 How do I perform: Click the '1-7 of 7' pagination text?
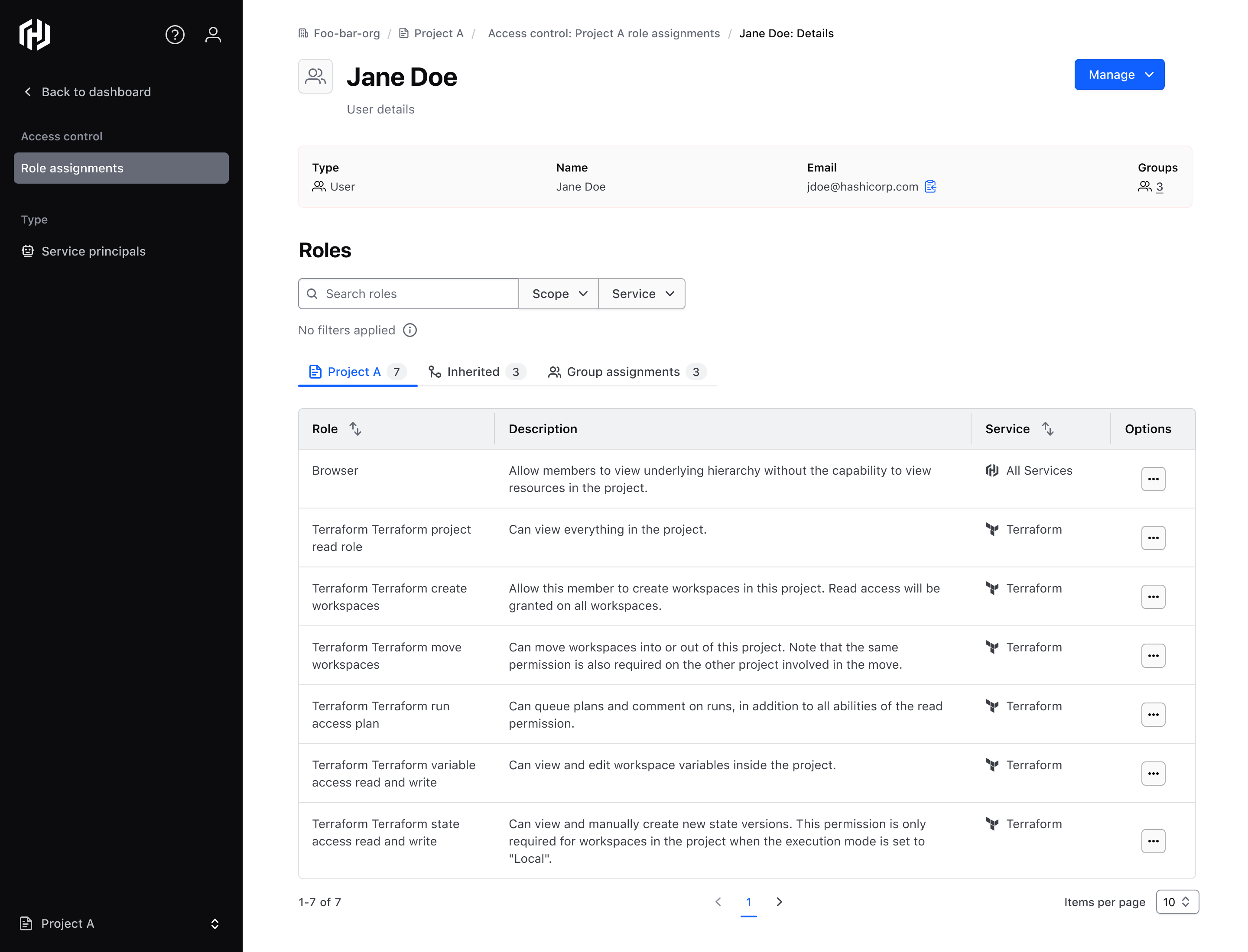tap(320, 902)
